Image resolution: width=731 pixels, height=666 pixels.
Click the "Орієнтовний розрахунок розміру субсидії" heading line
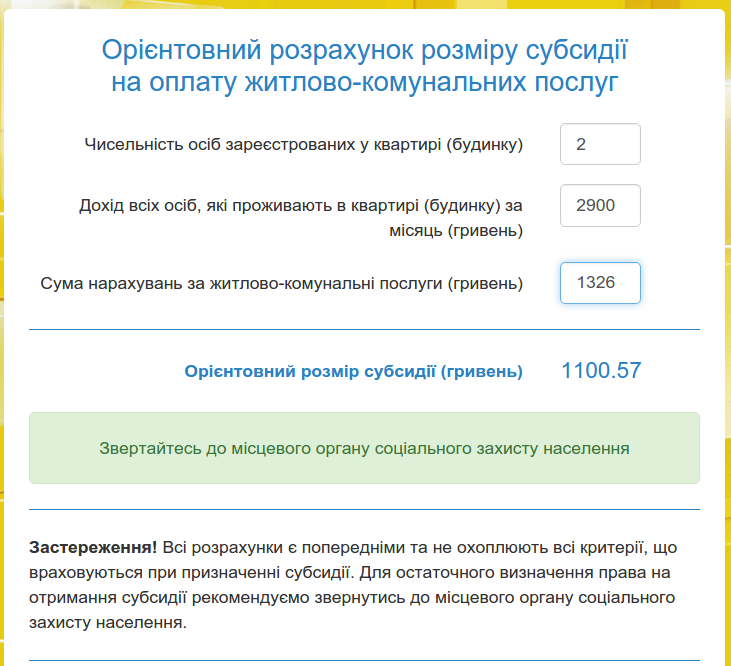pos(364,50)
